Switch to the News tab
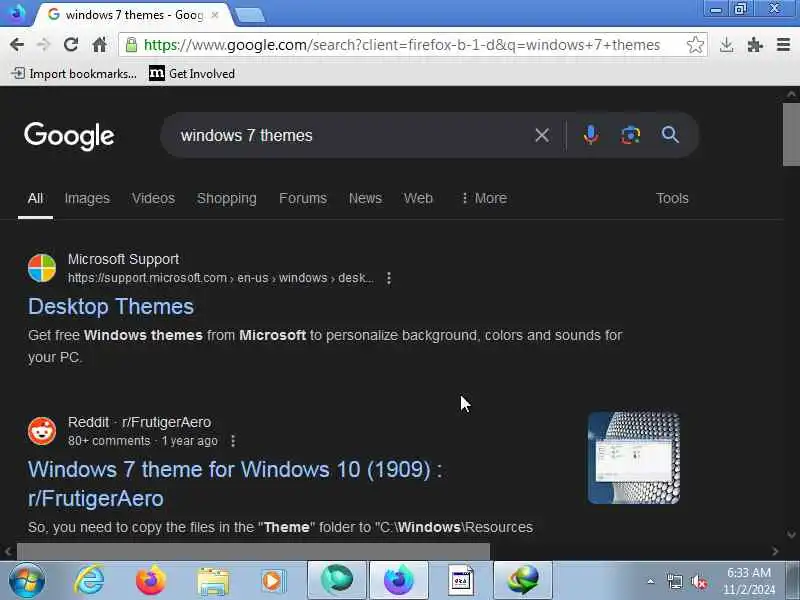The height and width of the screenshot is (600, 800). 365,198
